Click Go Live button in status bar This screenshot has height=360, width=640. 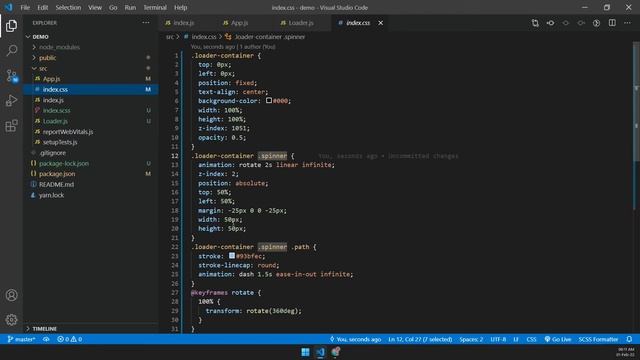[558, 339]
